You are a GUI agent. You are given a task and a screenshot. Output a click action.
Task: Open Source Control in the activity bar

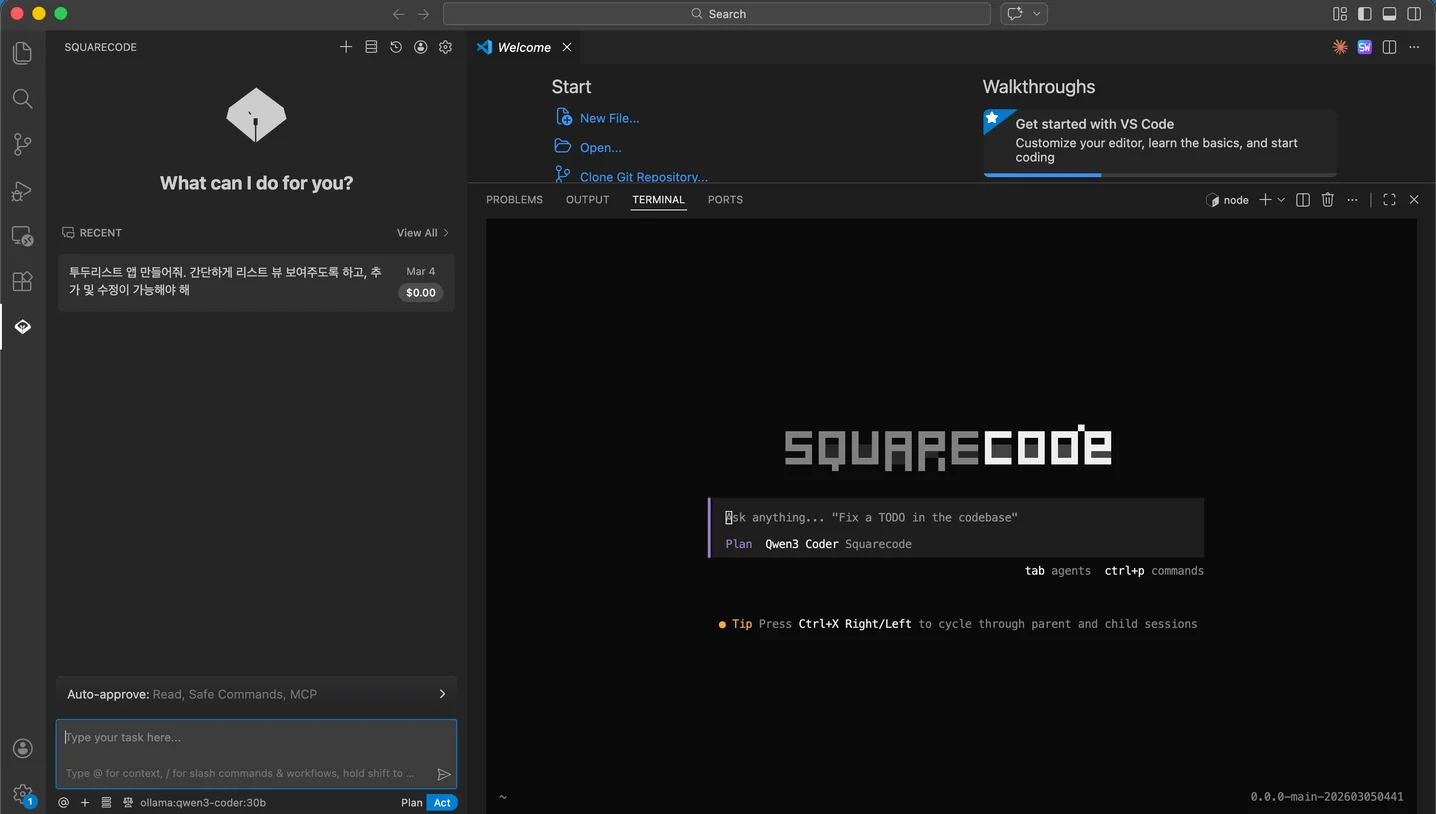click(22, 145)
